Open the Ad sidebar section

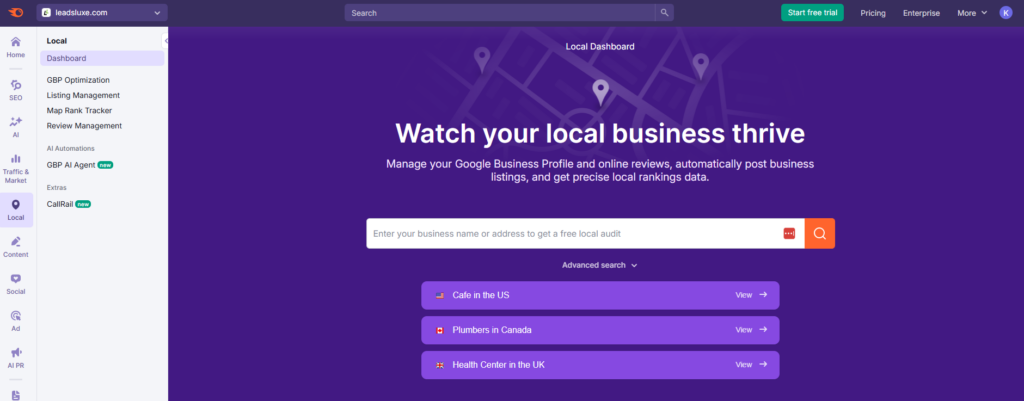click(16, 321)
